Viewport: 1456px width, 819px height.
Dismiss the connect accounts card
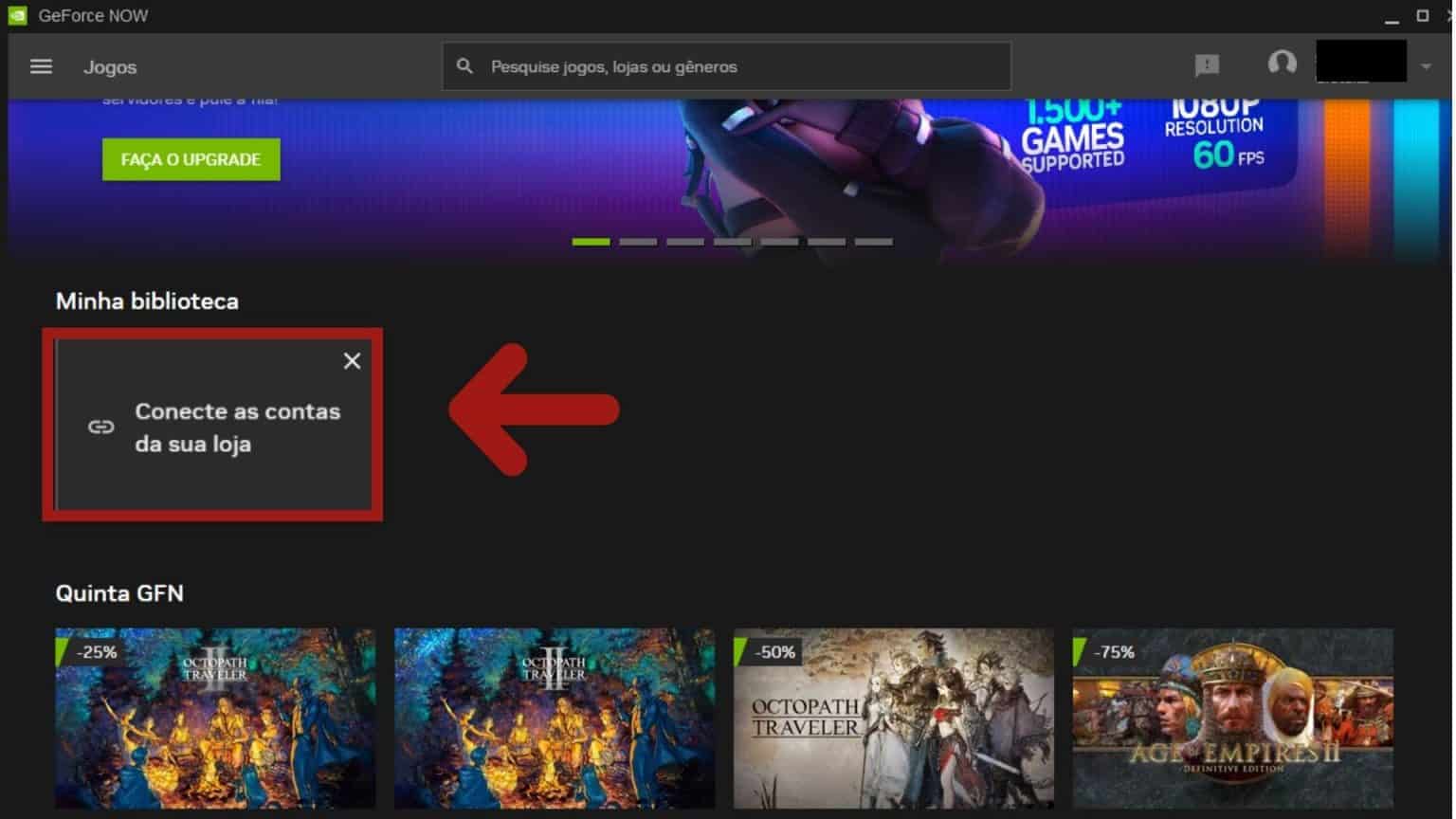point(352,361)
